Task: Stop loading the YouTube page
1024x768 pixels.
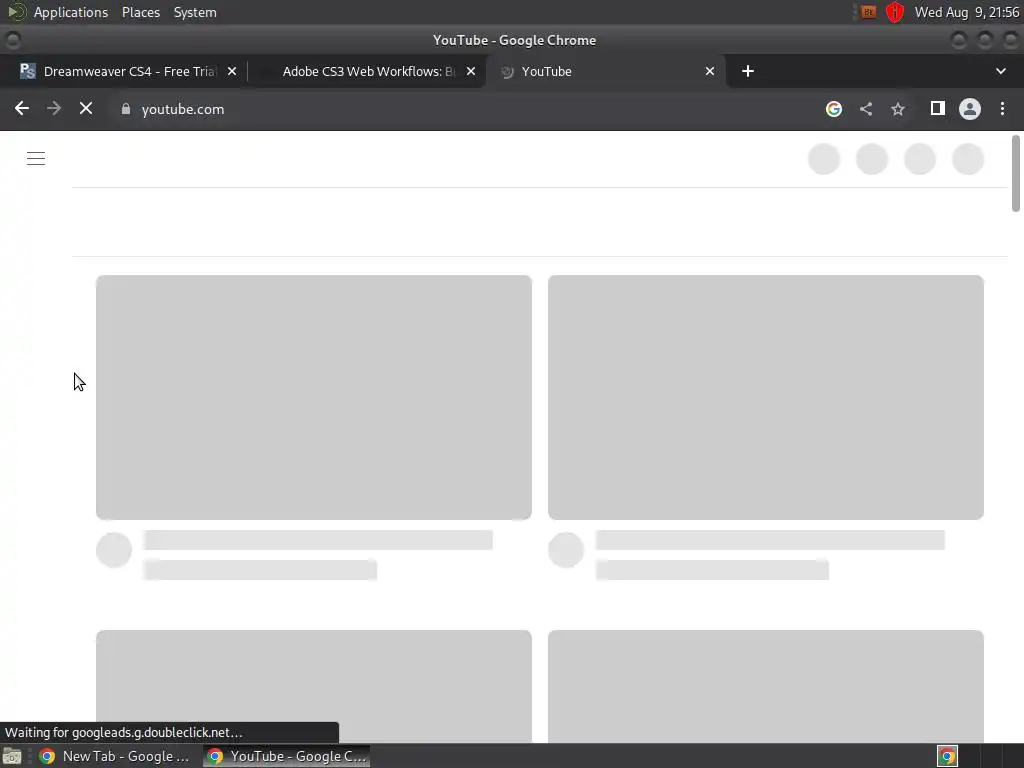Action: (x=86, y=108)
